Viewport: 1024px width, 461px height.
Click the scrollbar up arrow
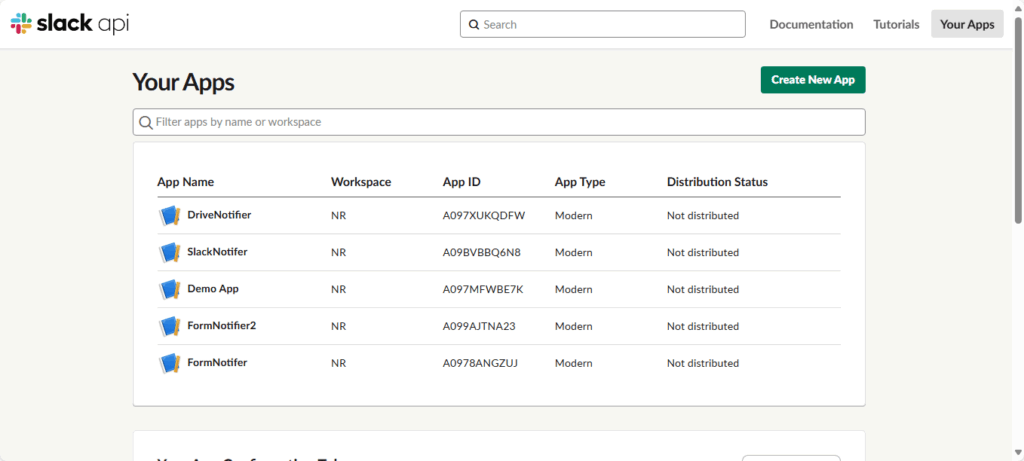coord(1018,6)
